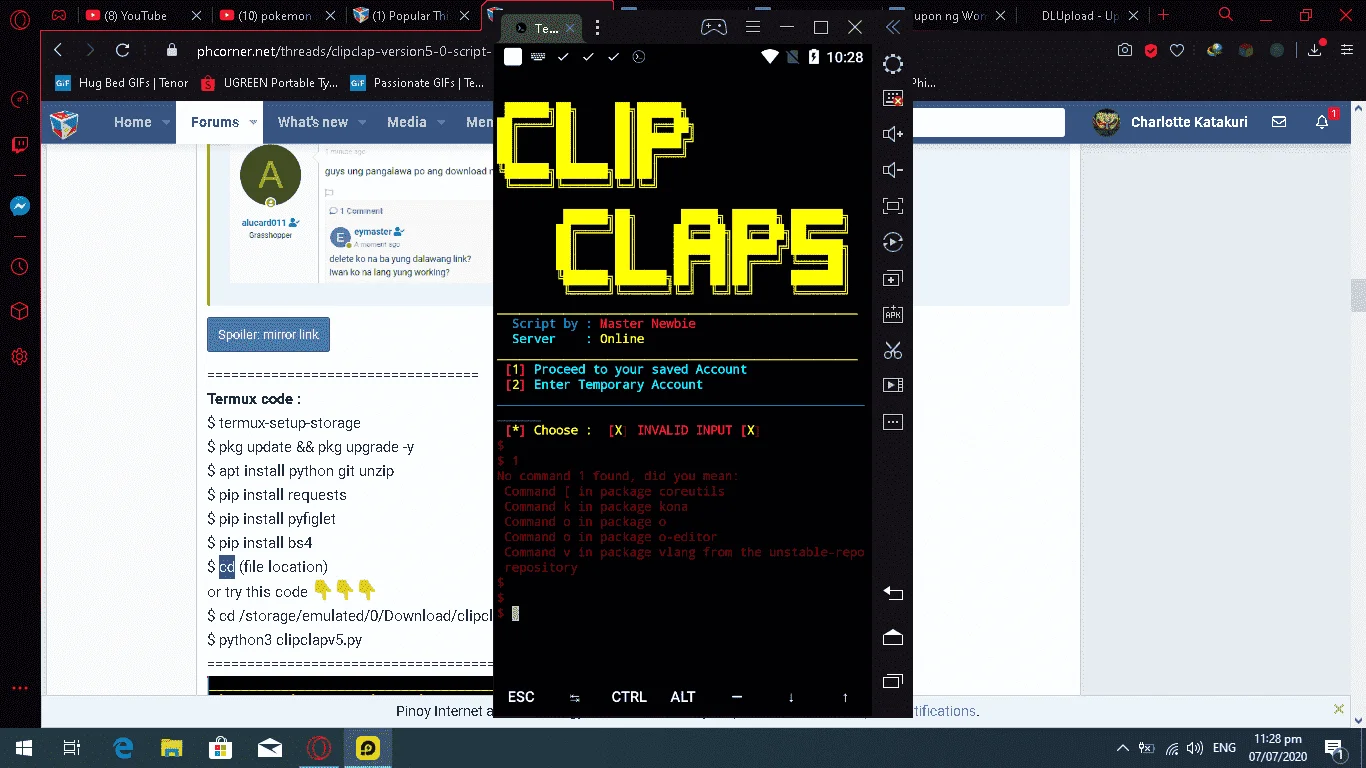The width and height of the screenshot is (1366, 768).
Task: Take emulator screenshot with scissors icon
Action: (893, 350)
